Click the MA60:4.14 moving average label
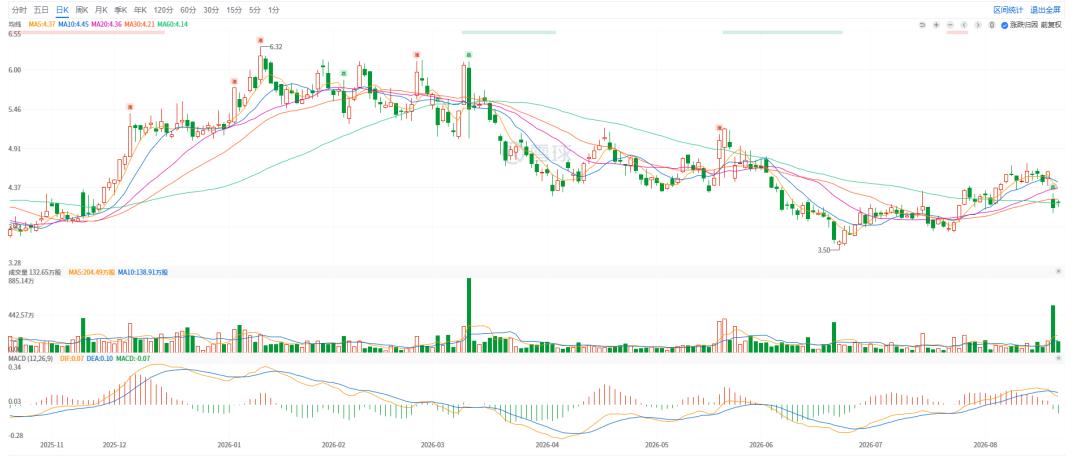 click(x=172, y=24)
